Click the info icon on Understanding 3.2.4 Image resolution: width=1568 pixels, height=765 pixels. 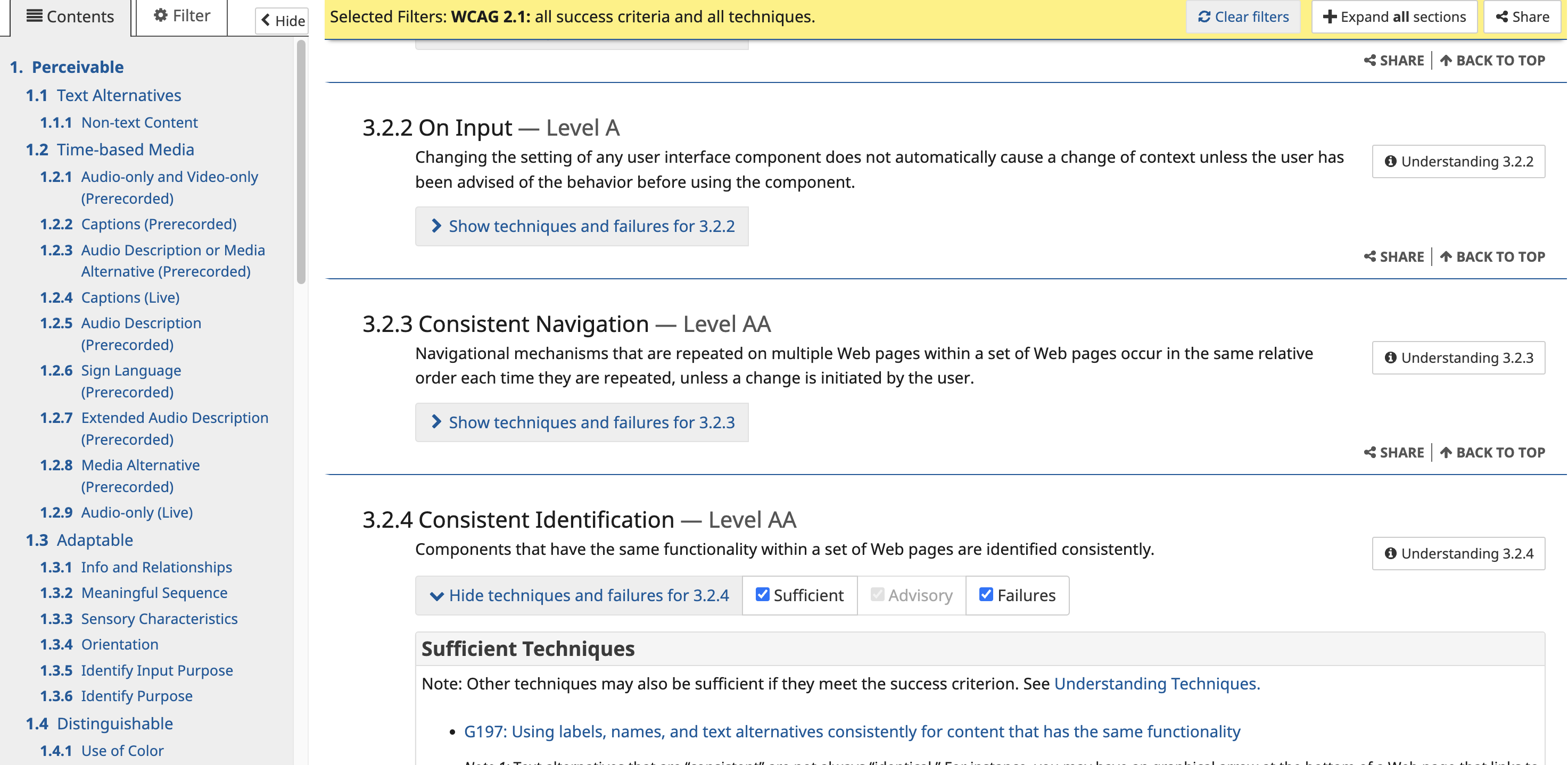point(1390,553)
